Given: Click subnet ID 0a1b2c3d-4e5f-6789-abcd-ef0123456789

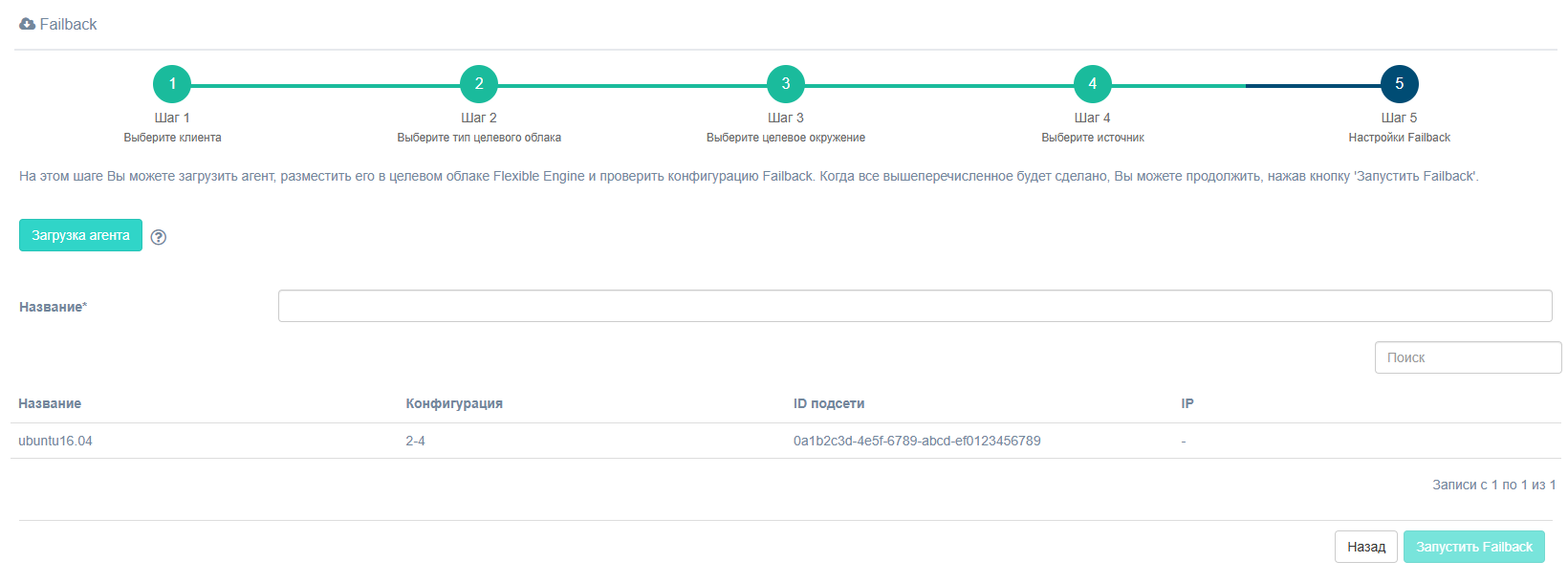Looking at the screenshot, I should point(917,441).
